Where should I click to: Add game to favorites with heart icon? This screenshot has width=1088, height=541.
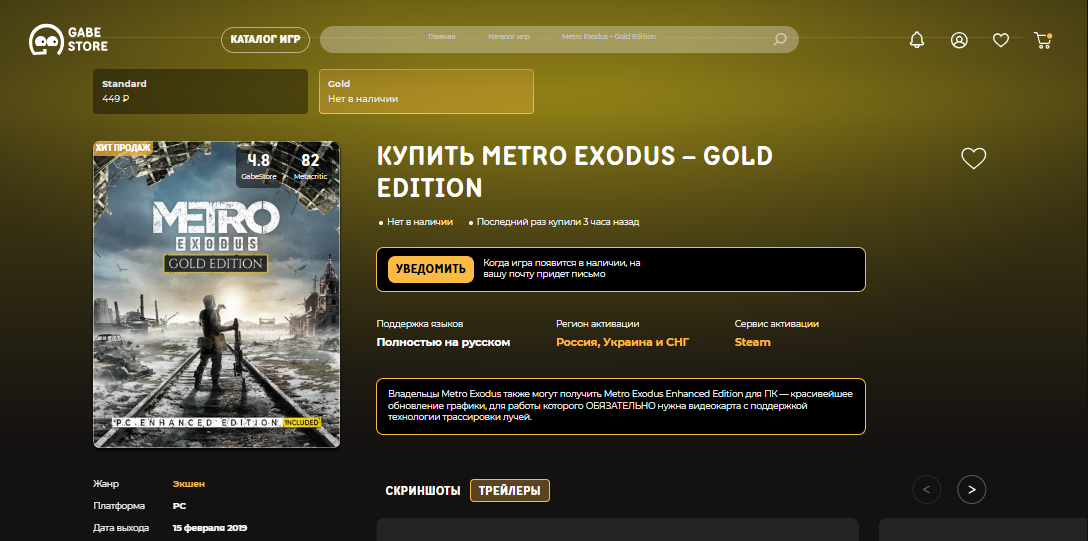tap(974, 158)
